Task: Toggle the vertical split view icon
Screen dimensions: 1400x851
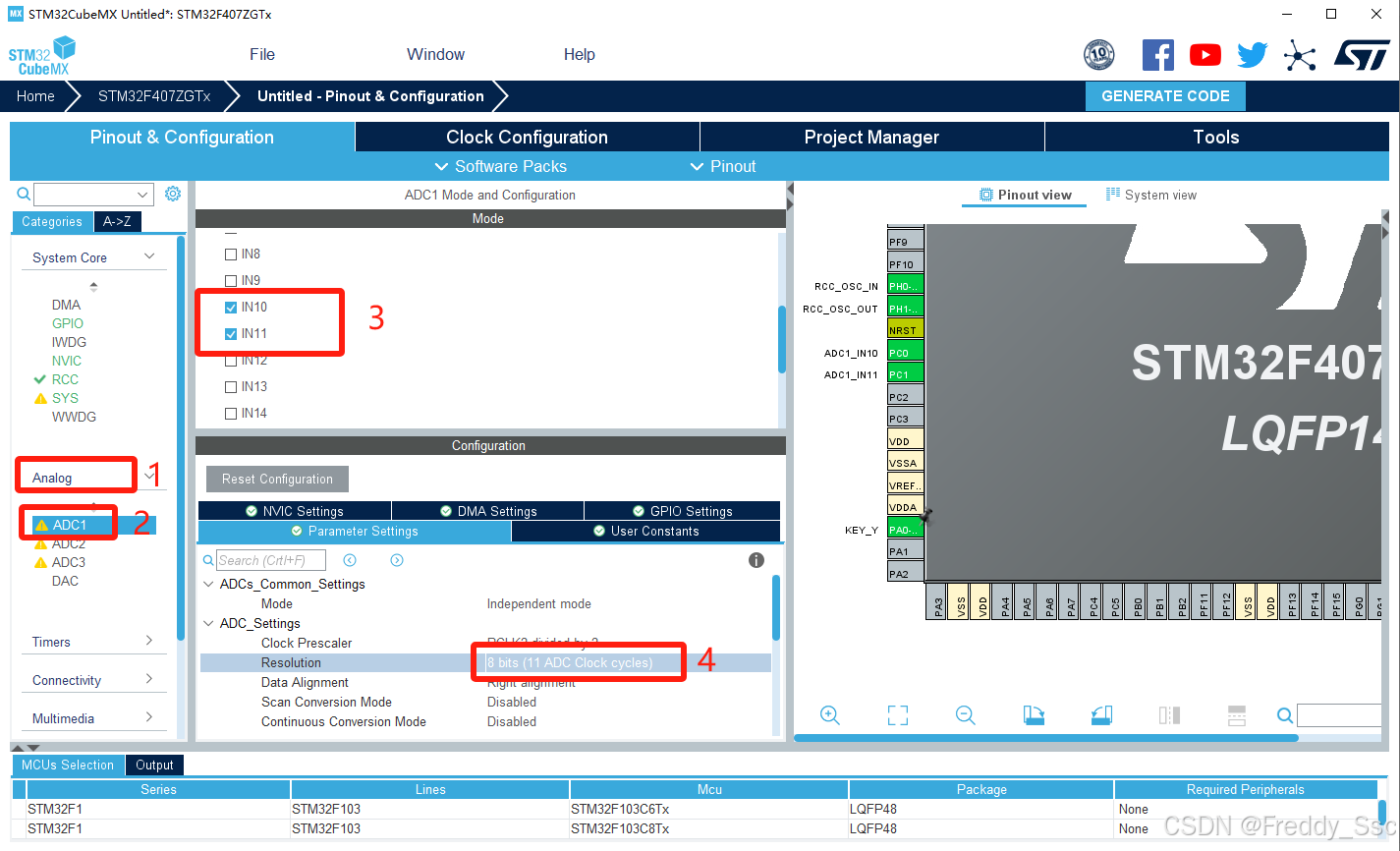Action: (x=1169, y=715)
